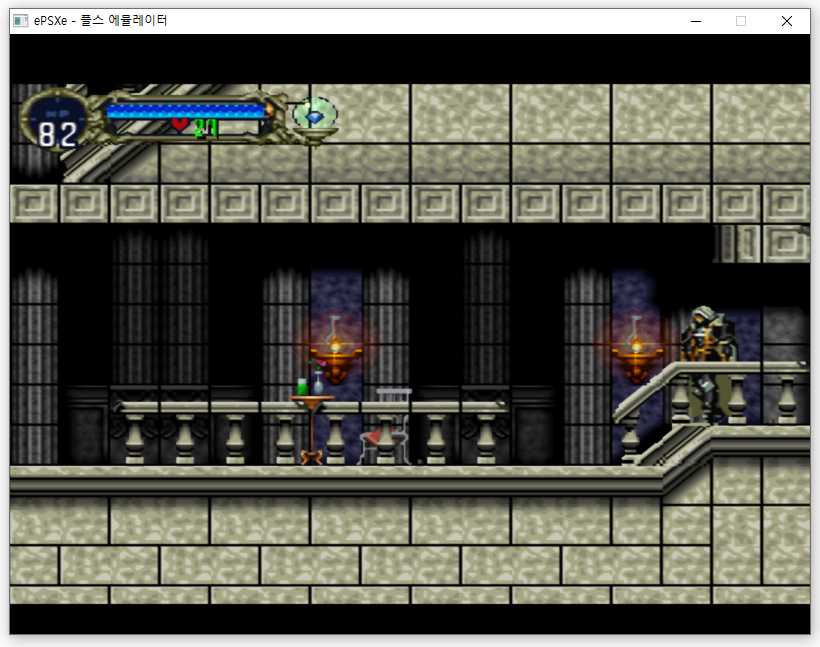820x647 pixels.
Task: Close the ePSXe emulator window
Action: click(787, 21)
